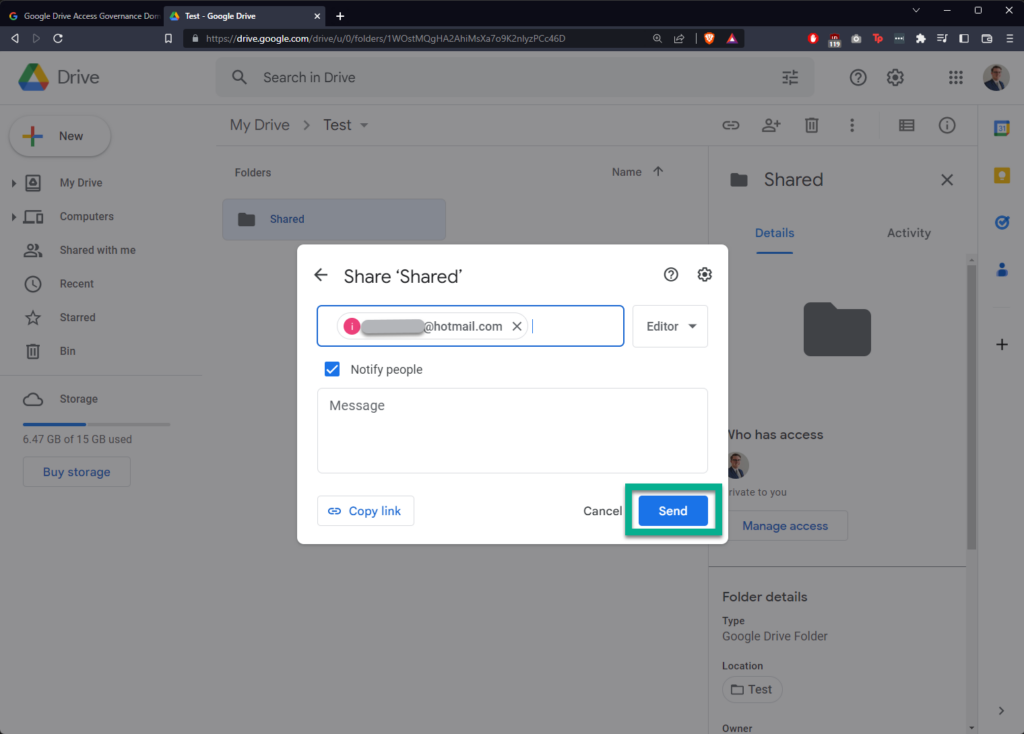Click the New button
1024x734 pixels.
pos(59,136)
